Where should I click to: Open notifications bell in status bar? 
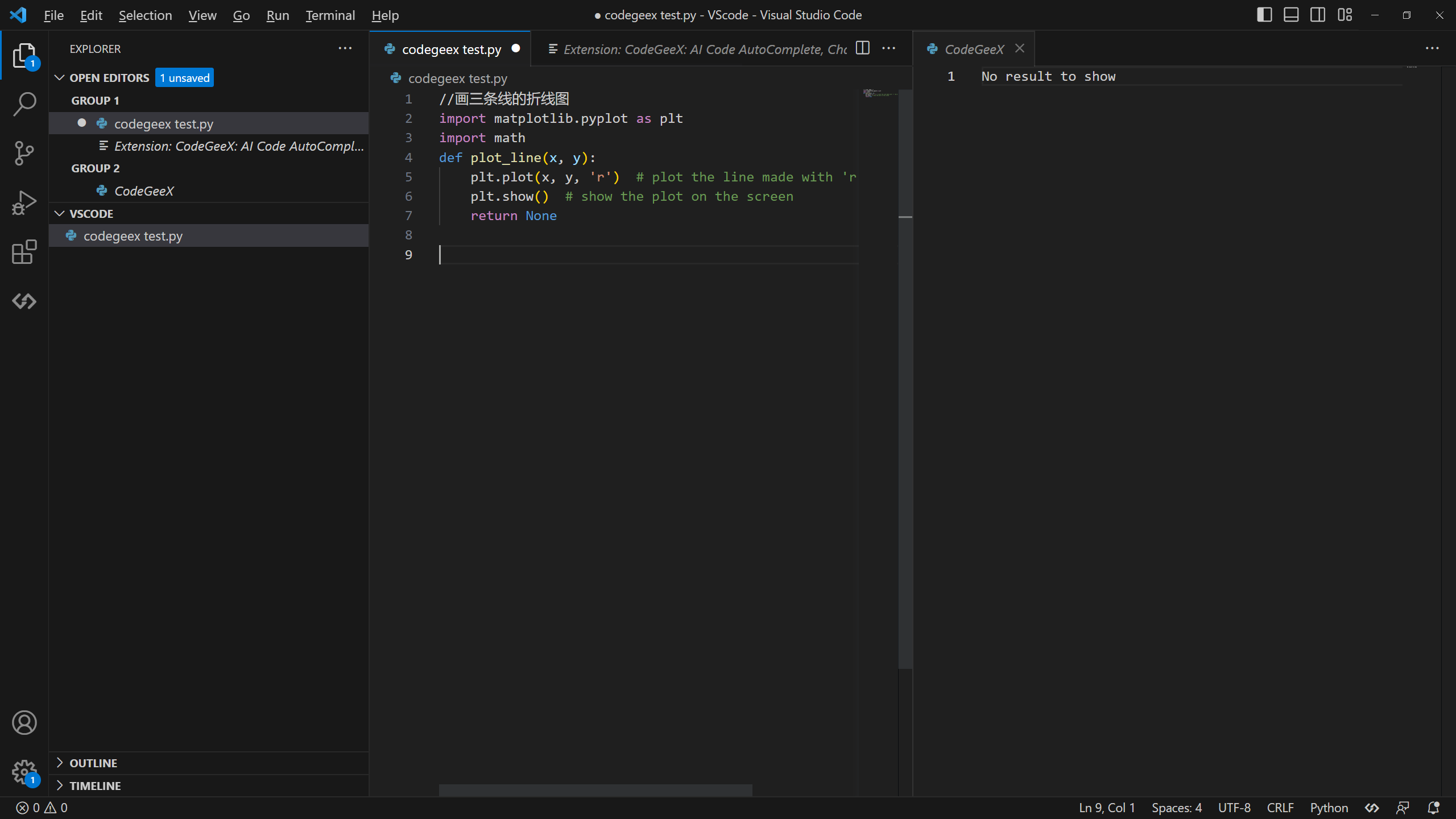(x=1433, y=808)
